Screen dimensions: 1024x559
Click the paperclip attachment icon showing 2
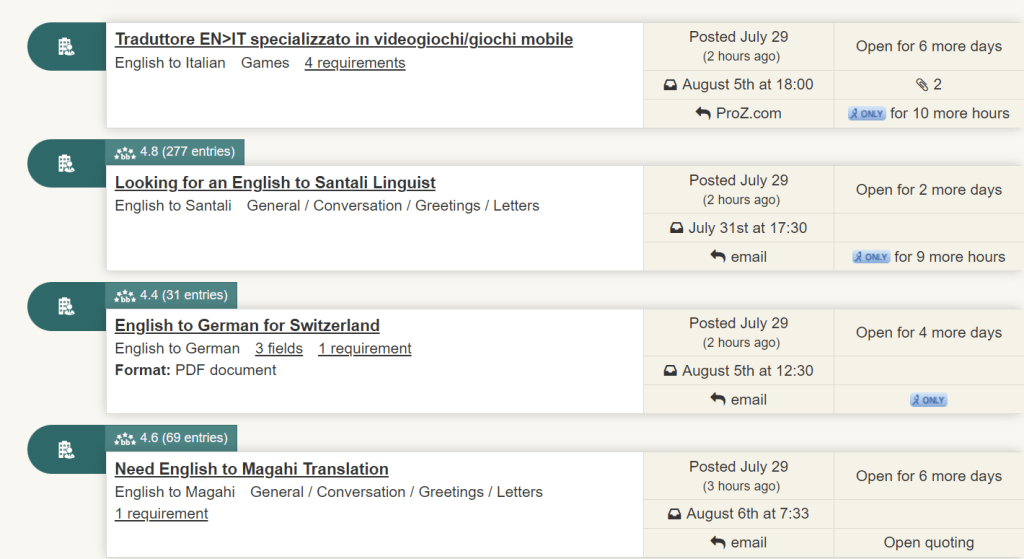click(921, 84)
